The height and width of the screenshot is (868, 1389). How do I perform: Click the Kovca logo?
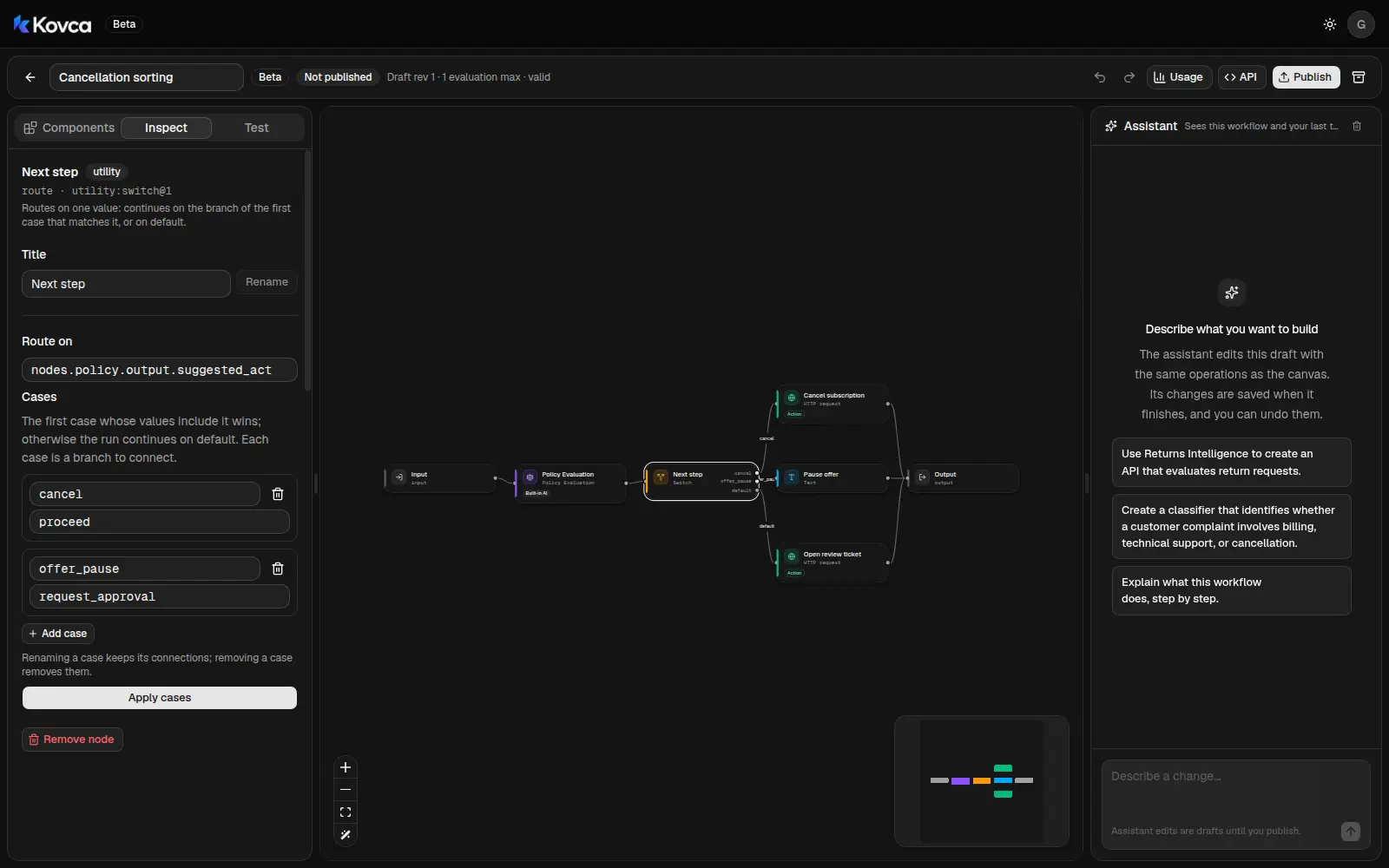click(52, 24)
